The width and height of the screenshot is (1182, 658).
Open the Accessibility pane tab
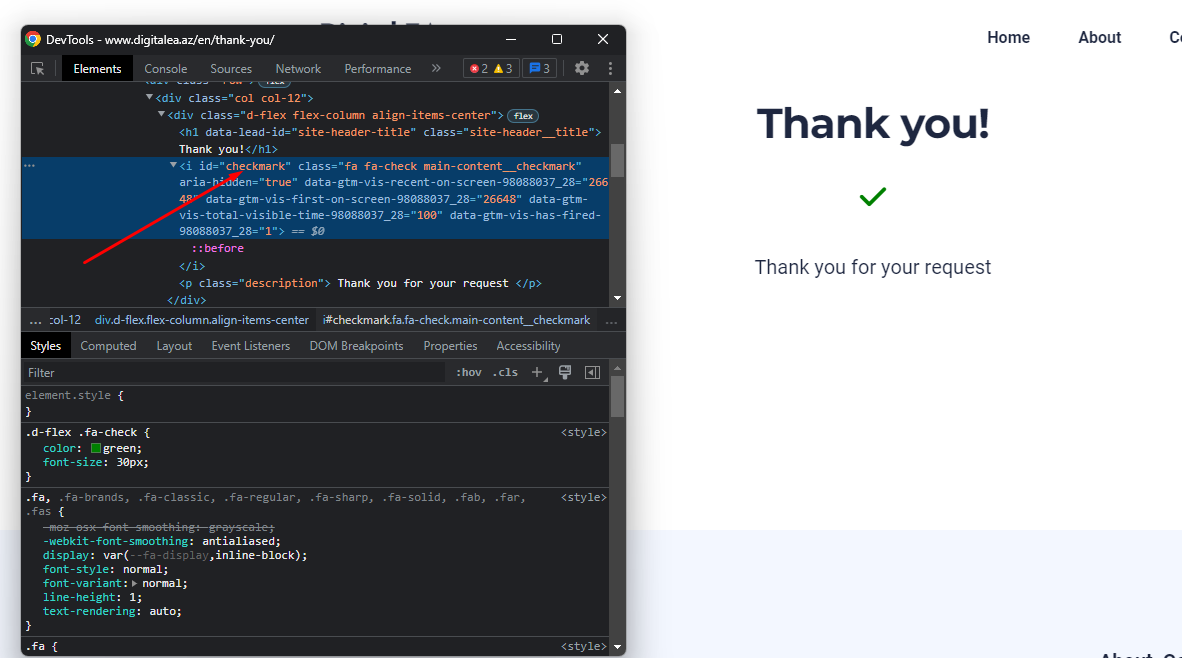tap(528, 346)
